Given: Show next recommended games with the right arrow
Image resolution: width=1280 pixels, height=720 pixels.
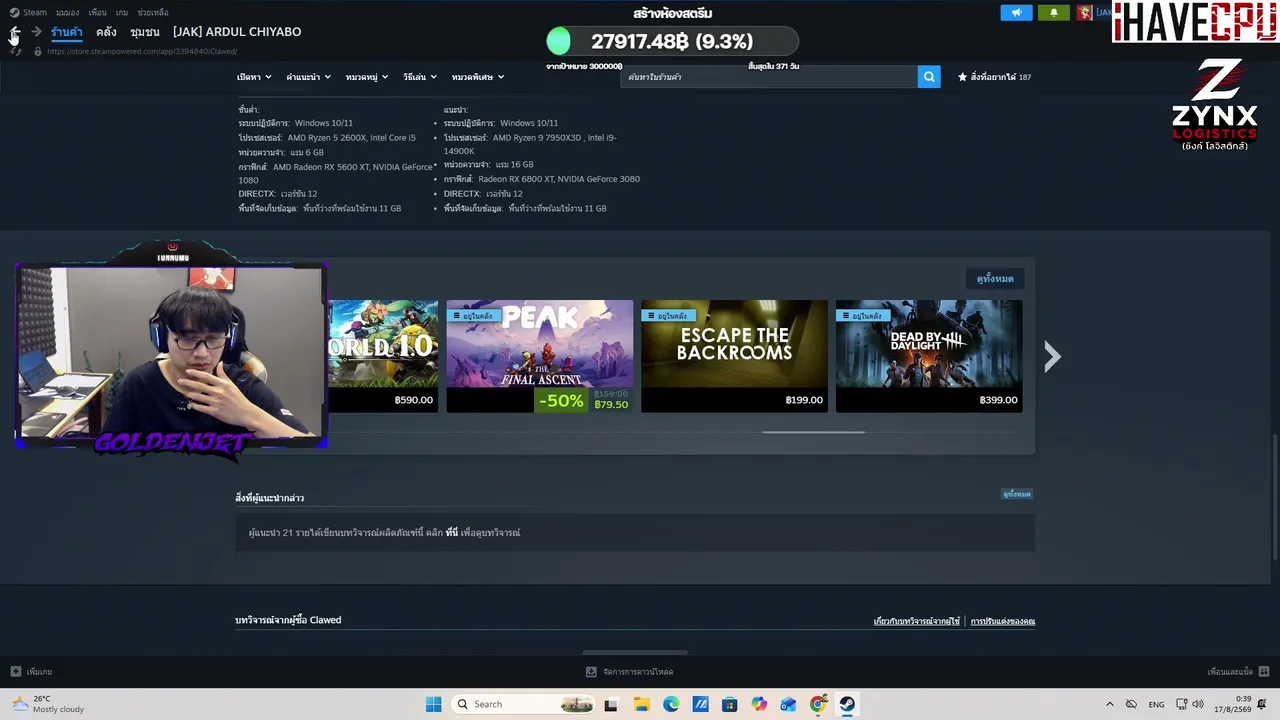Looking at the screenshot, I should tap(1052, 356).
